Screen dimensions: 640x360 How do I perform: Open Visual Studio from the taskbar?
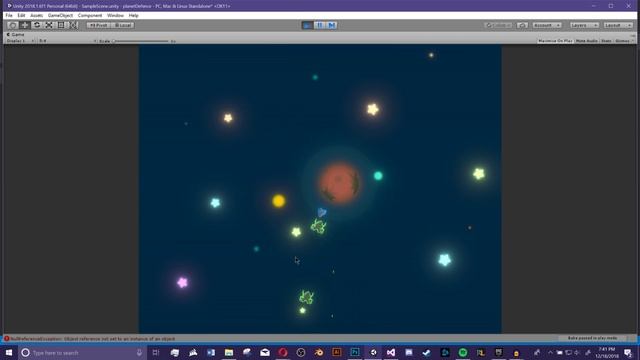(391, 353)
